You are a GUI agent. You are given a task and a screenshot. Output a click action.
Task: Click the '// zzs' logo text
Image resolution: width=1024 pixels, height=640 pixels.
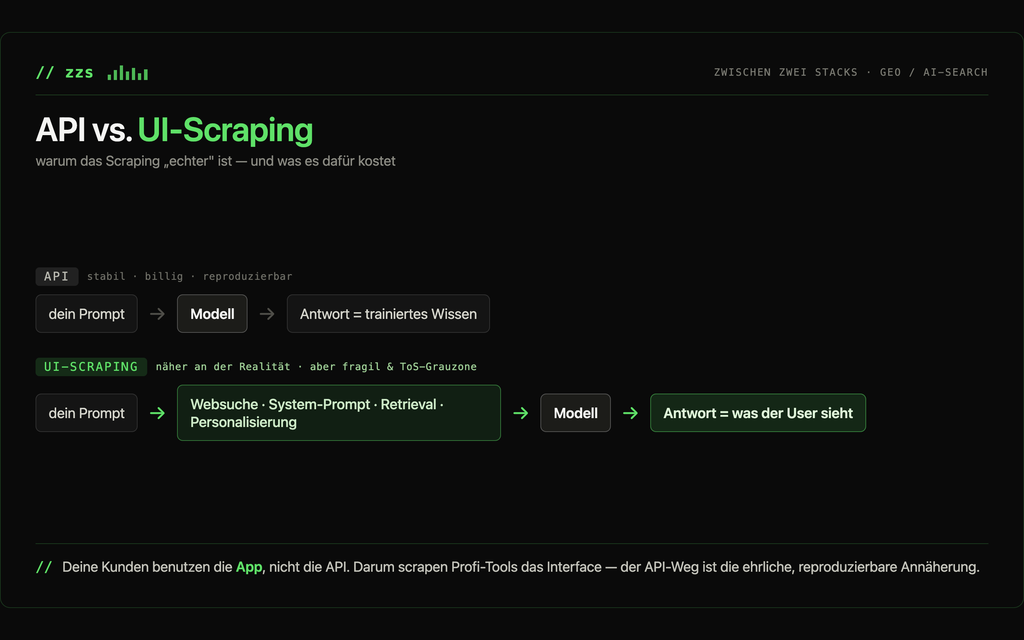click(x=65, y=72)
